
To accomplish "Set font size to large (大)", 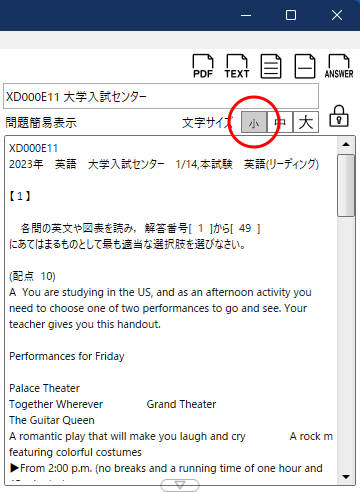I will pos(306,122).
